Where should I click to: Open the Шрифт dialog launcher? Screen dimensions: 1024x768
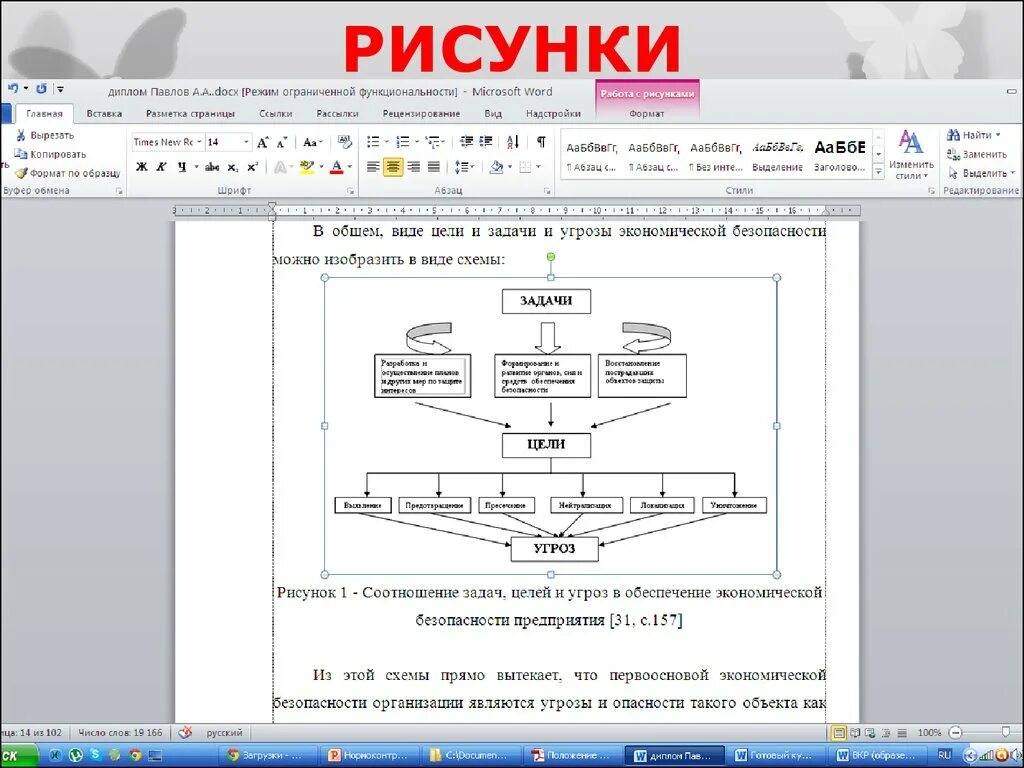tap(350, 191)
